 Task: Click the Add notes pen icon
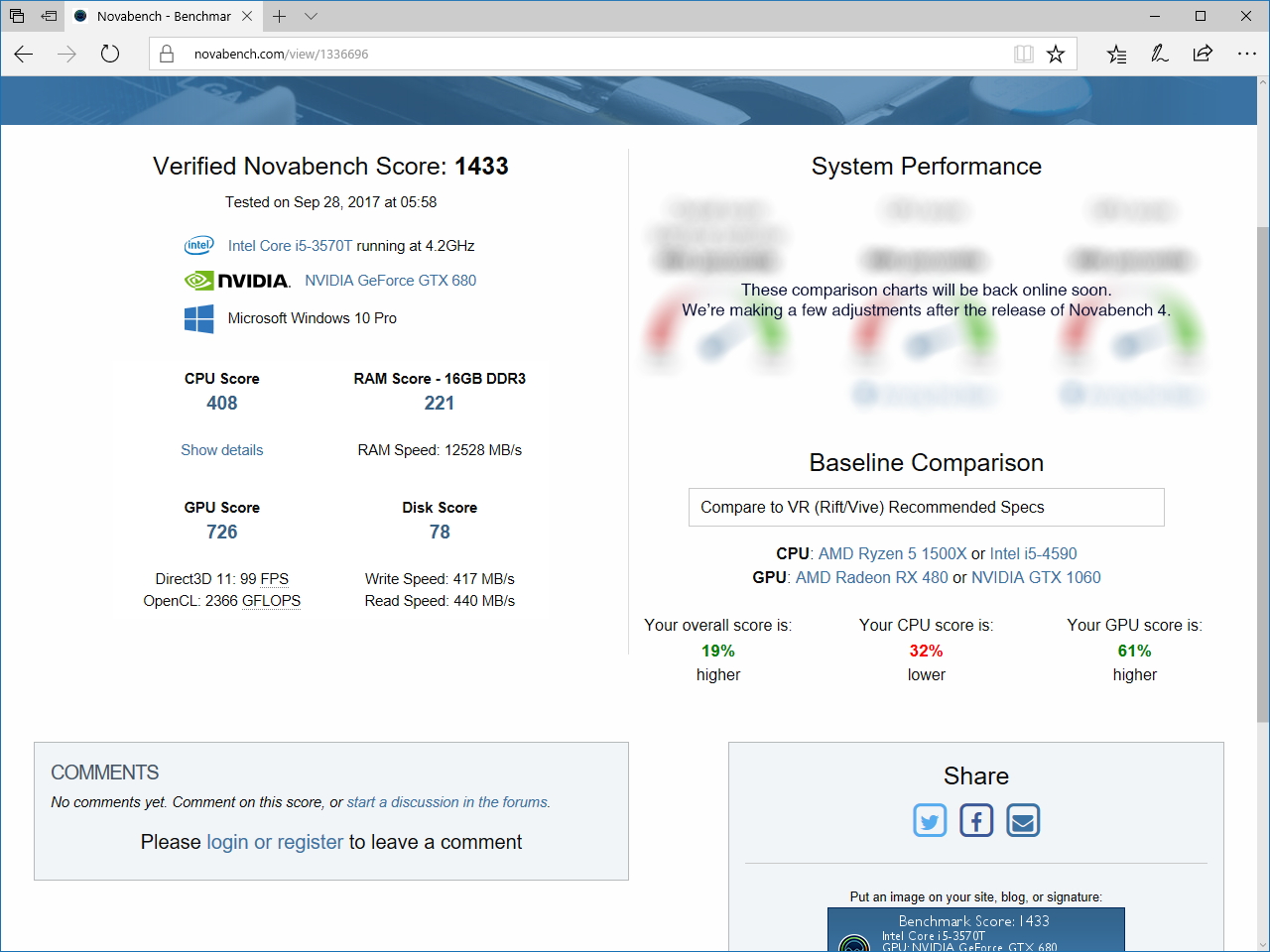[x=1159, y=55]
